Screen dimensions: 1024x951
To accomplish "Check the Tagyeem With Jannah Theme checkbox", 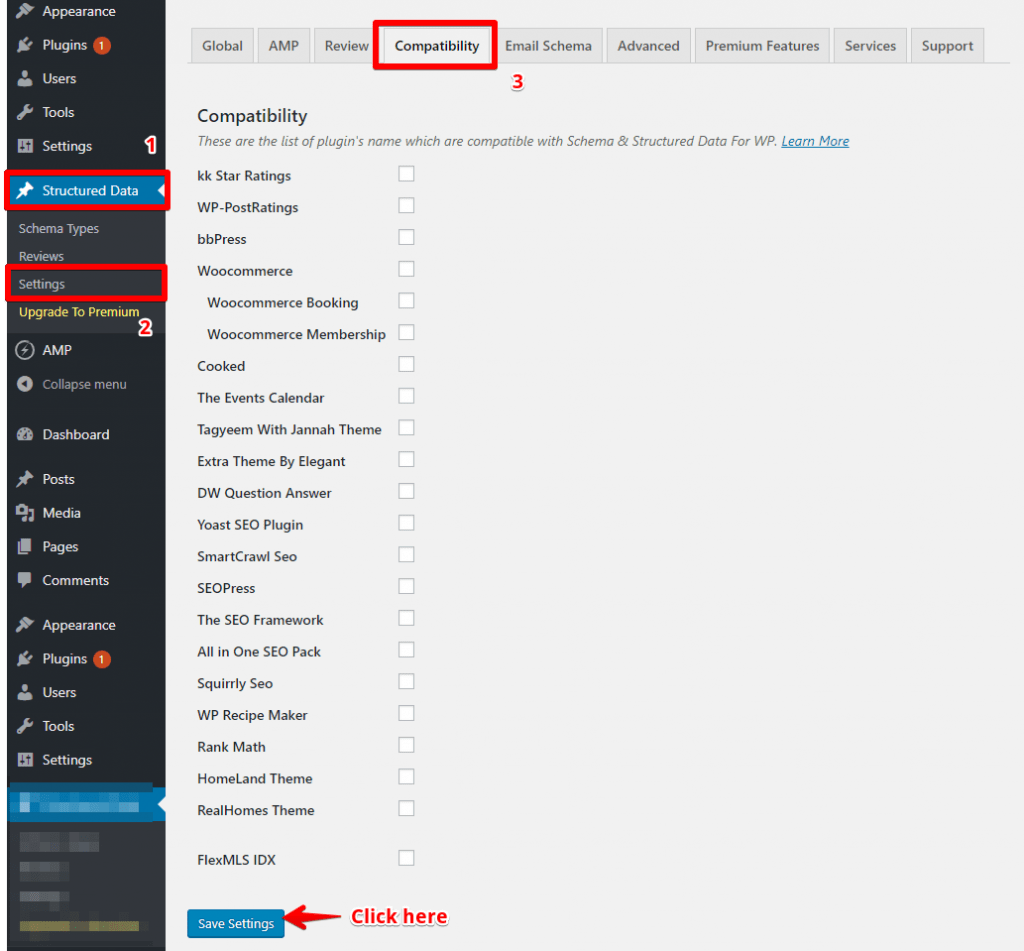I will [x=406, y=428].
